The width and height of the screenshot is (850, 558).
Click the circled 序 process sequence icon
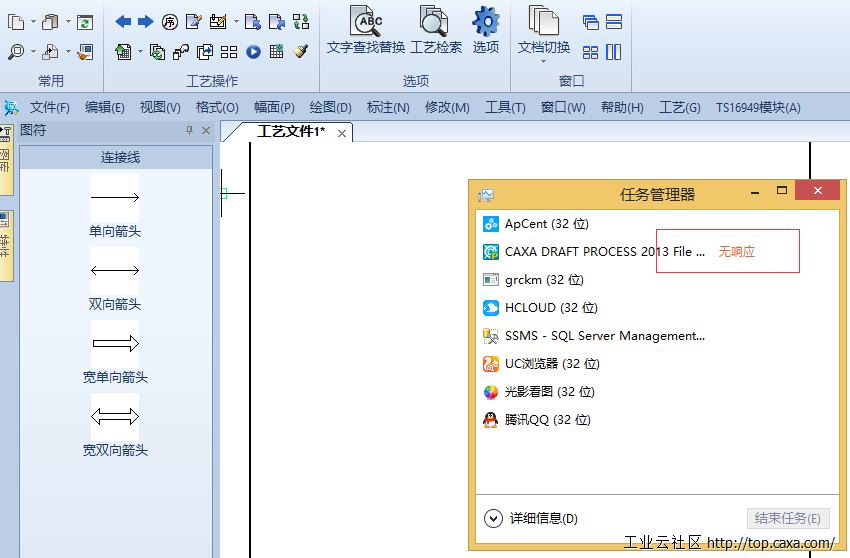tap(170, 22)
